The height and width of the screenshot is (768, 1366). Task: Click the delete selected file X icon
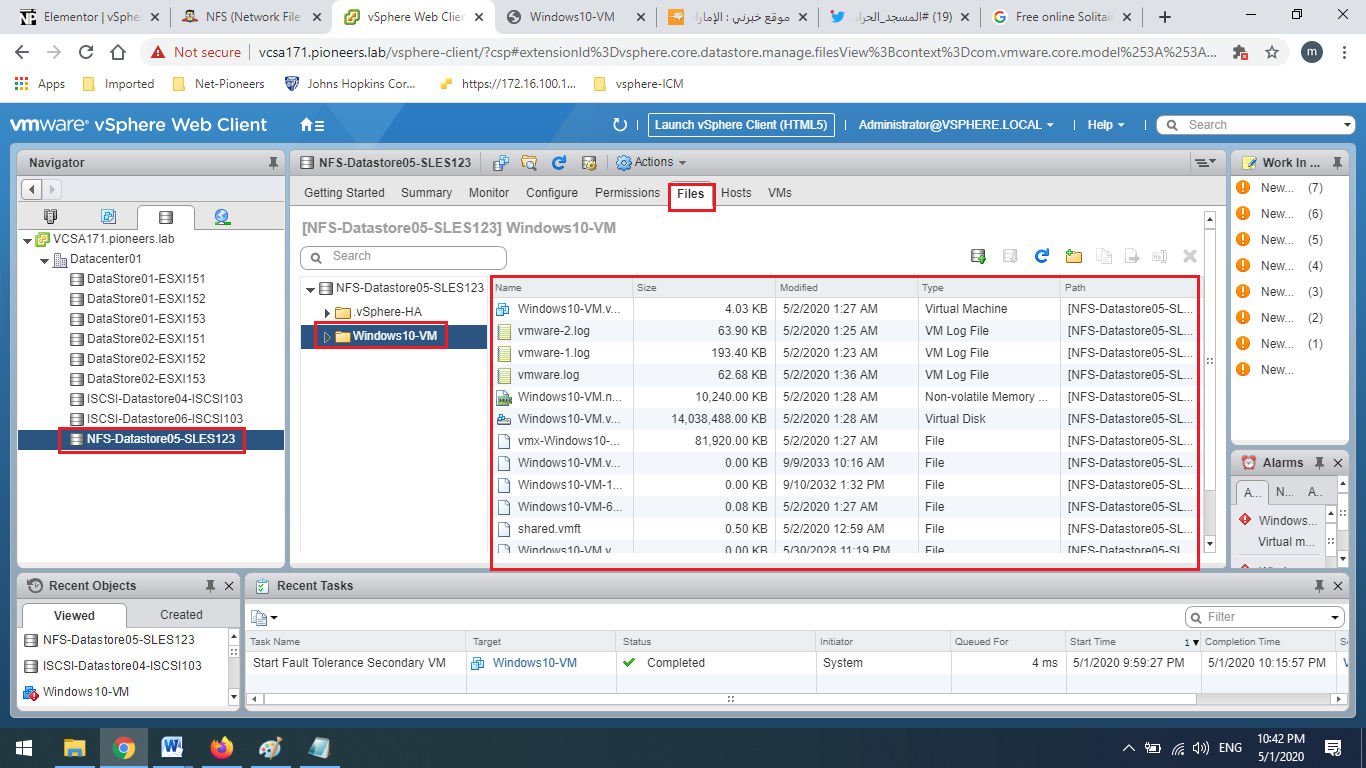(1190, 257)
